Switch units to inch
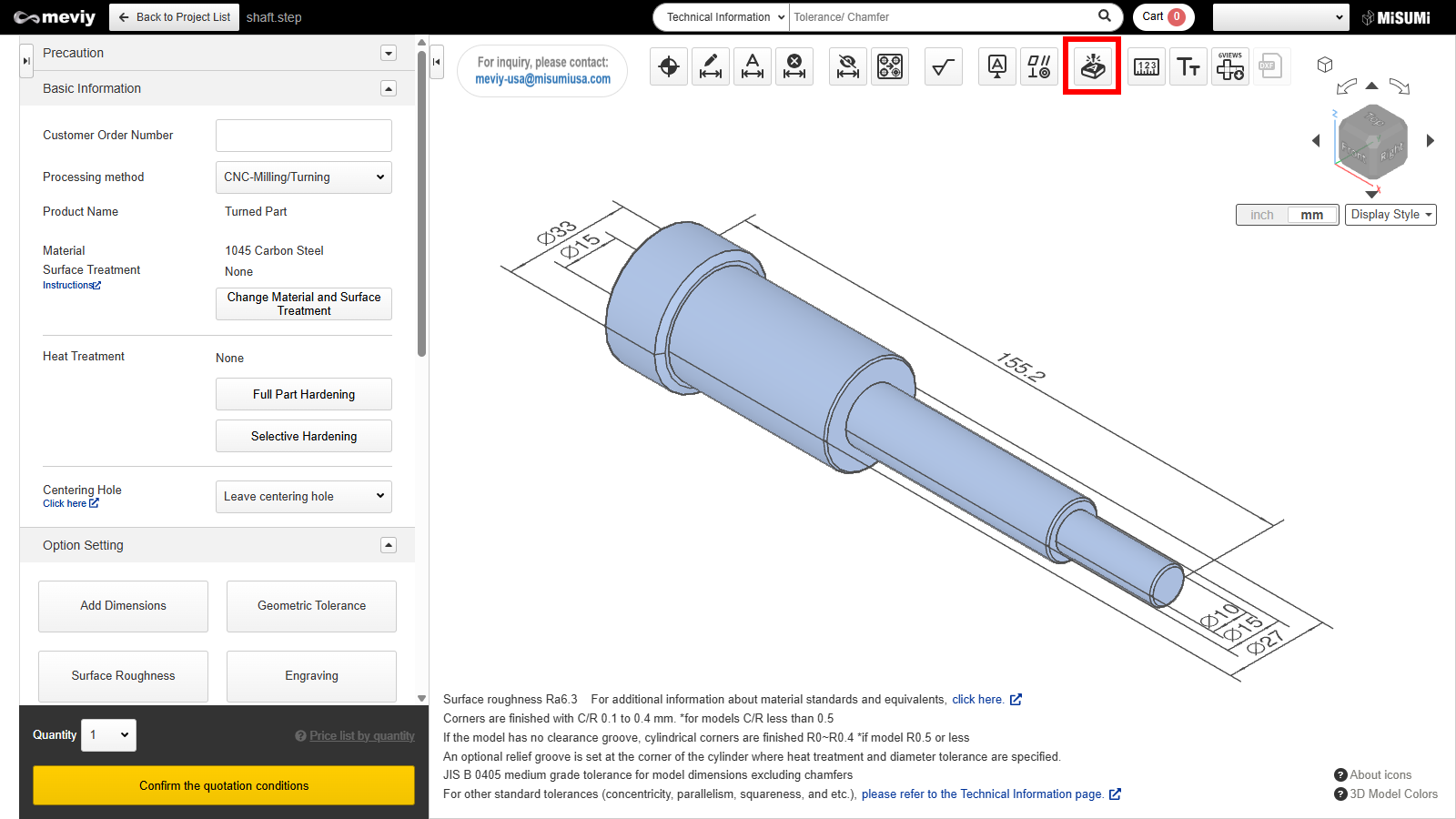1456x819 pixels. tap(1261, 215)
